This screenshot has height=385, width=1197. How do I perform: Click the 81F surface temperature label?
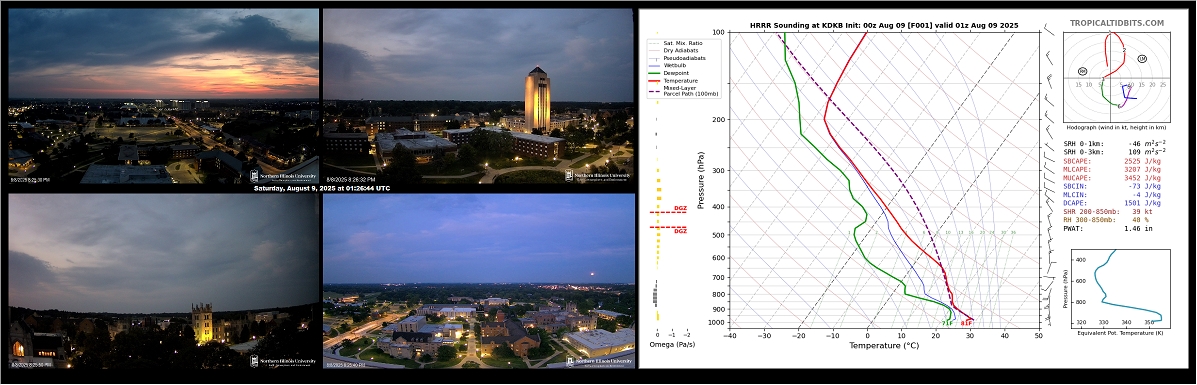click(966, 323)
